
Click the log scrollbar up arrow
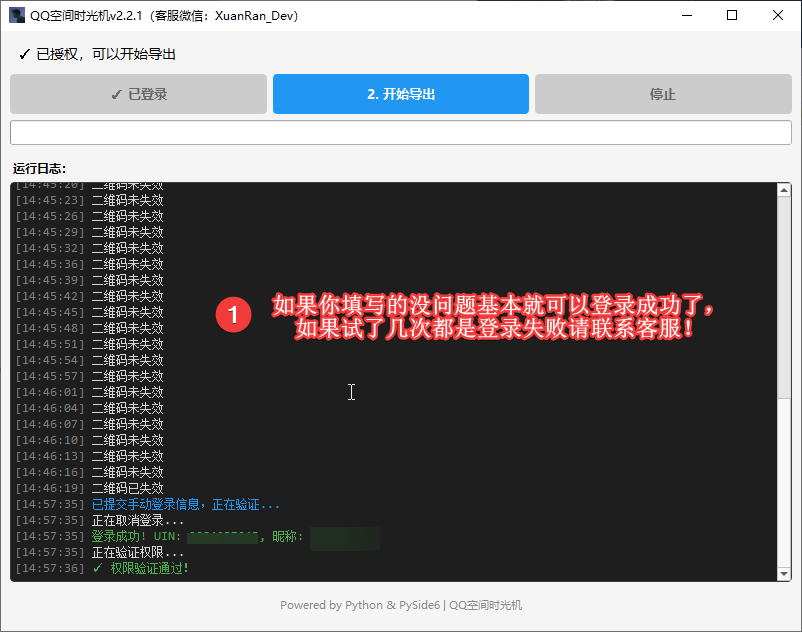tap(784, 189)
